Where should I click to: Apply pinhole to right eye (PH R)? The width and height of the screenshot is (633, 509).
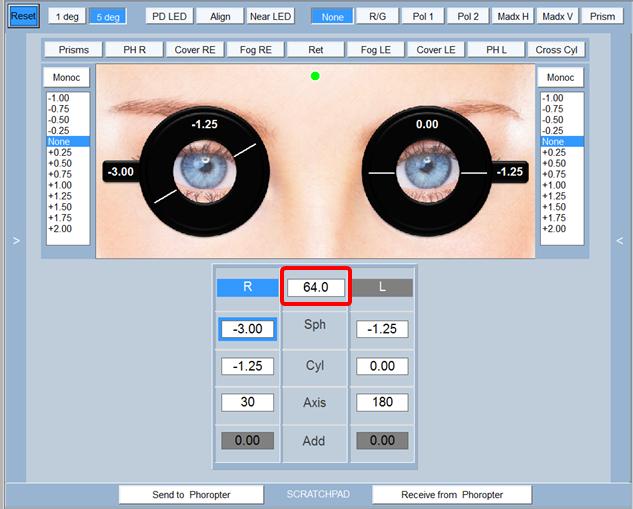coord(134,50)
